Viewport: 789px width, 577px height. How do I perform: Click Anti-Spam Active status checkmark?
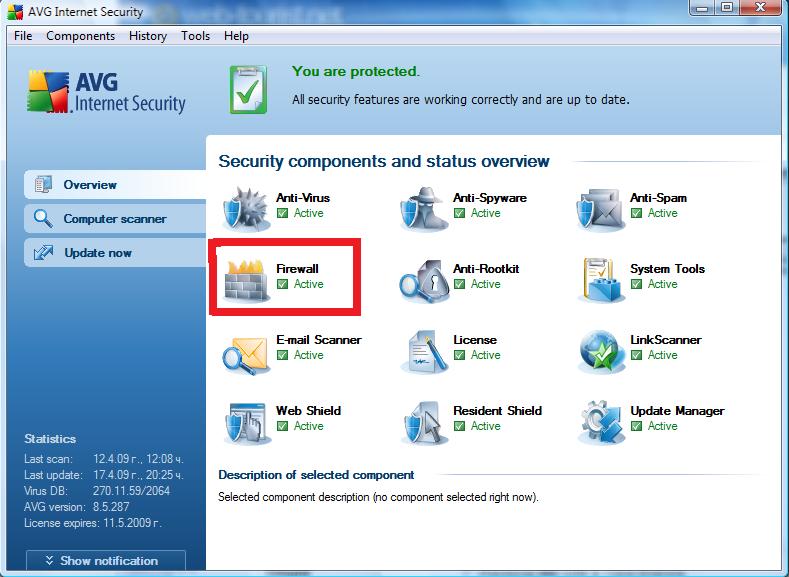pos(637,213)
